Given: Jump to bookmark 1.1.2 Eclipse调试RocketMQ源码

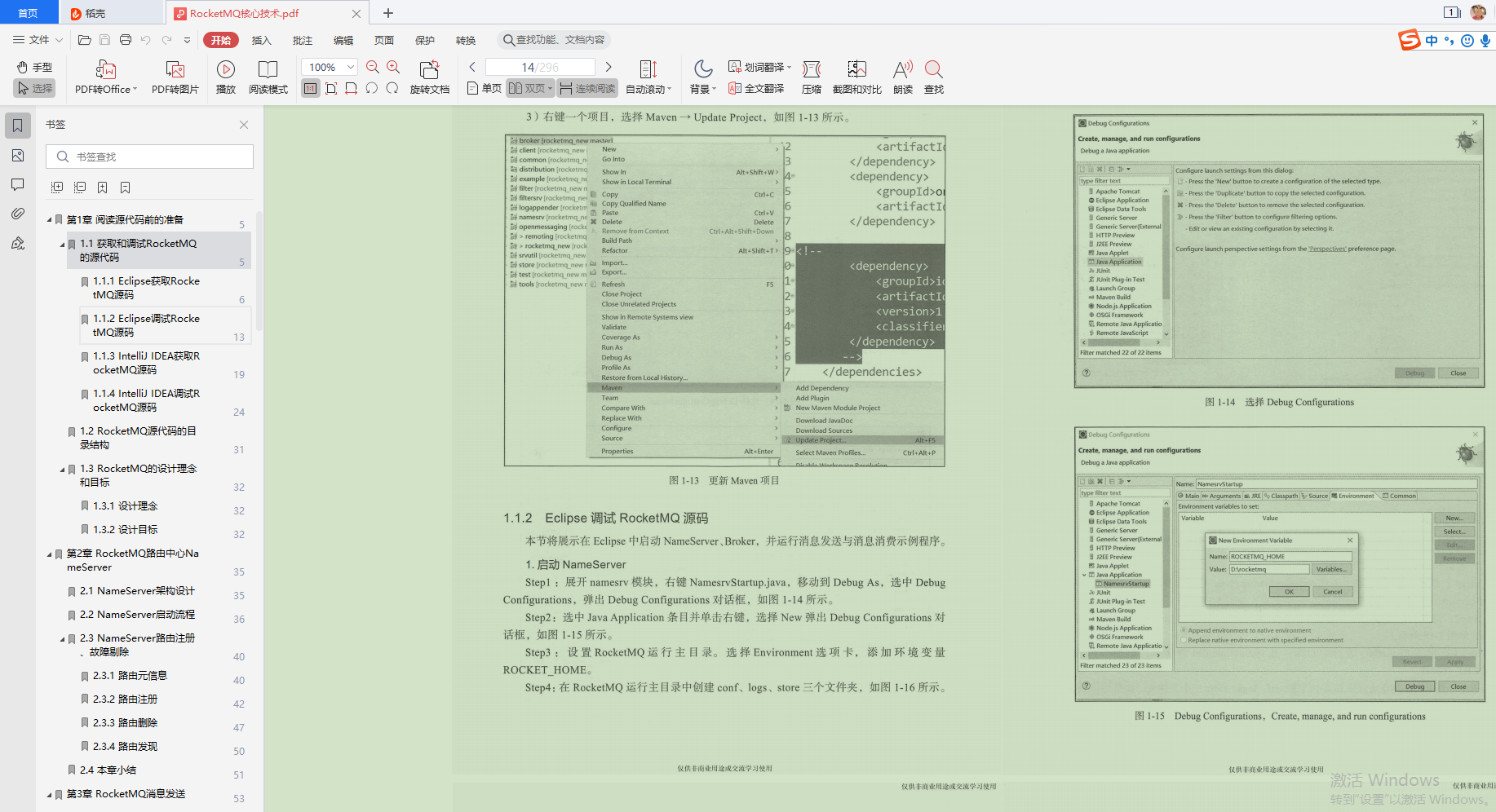Looking at the screenshot, I should (165, 325).
